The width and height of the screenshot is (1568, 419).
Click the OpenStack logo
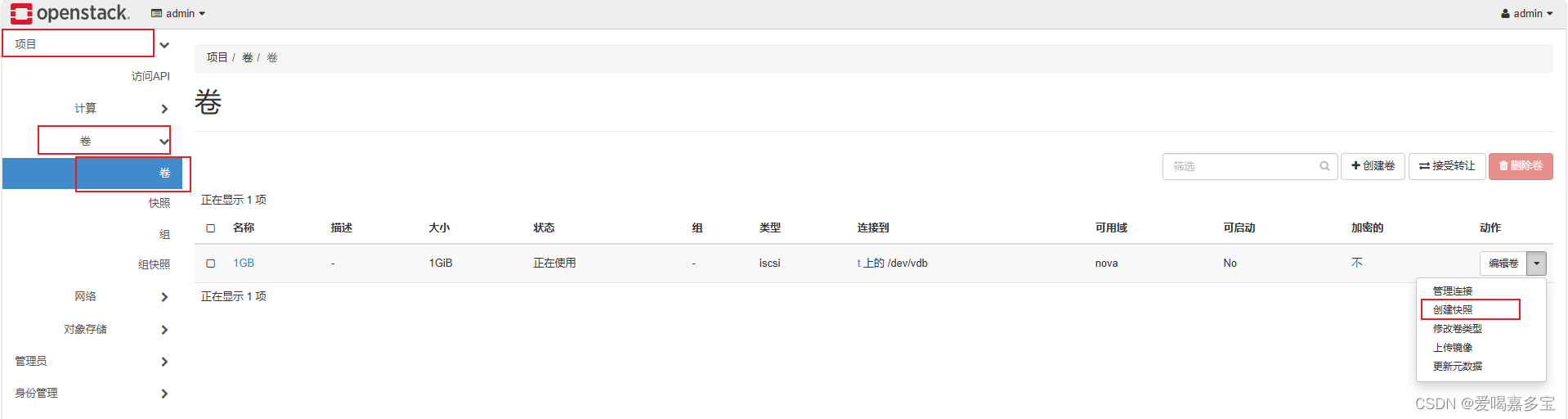[x=69, y=13]
